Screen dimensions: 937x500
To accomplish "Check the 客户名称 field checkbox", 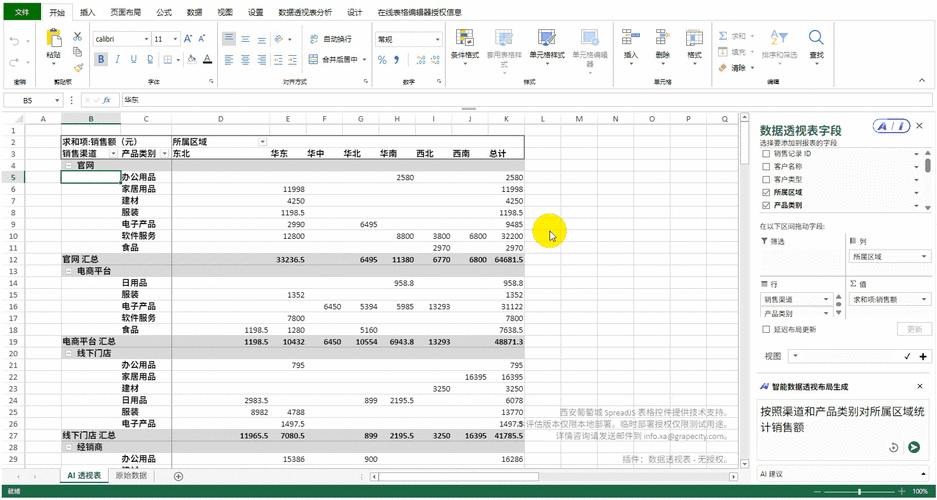I will (x=766, y=167).
